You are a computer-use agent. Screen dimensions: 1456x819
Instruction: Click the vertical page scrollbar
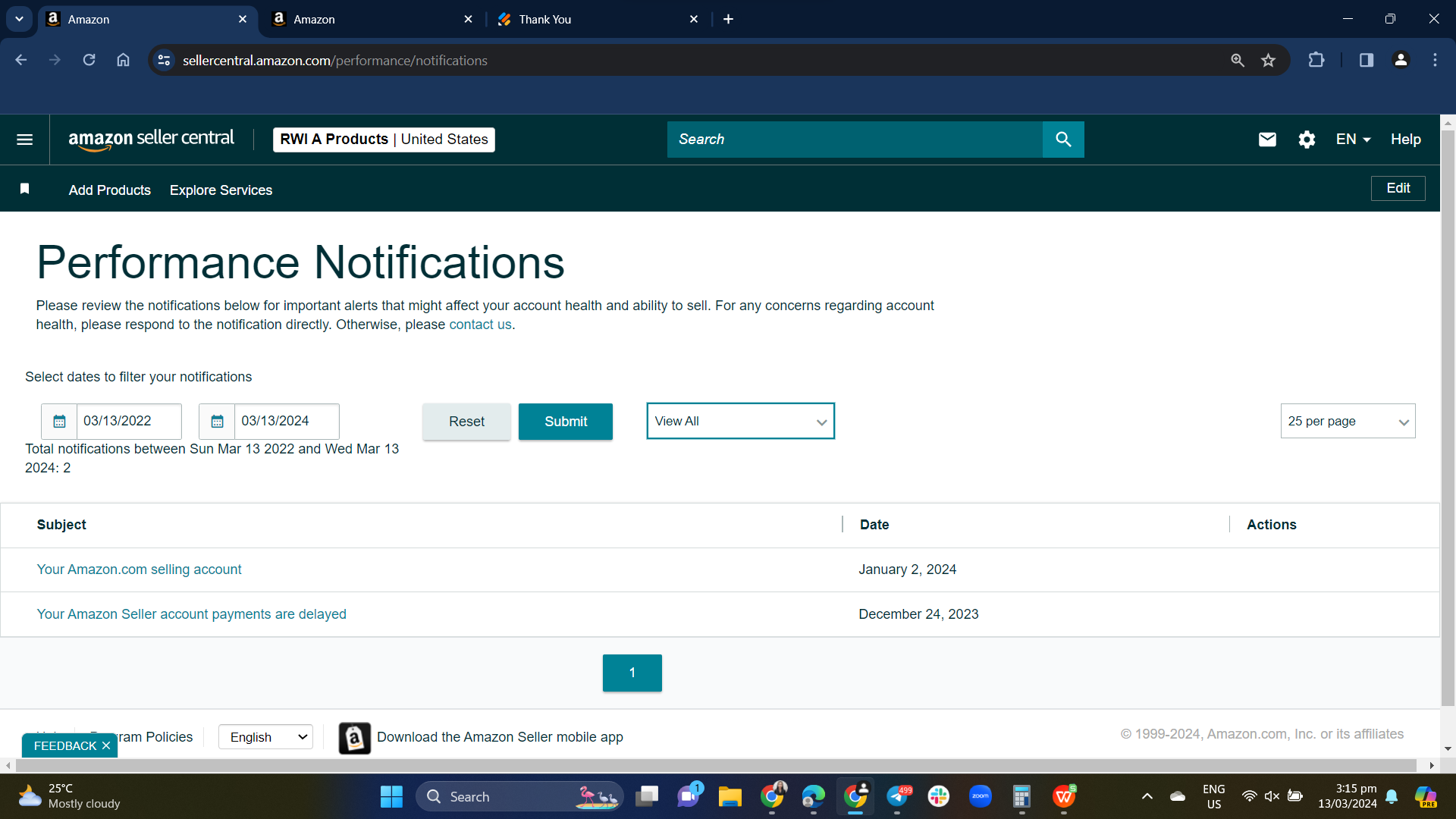point(1448,417)
